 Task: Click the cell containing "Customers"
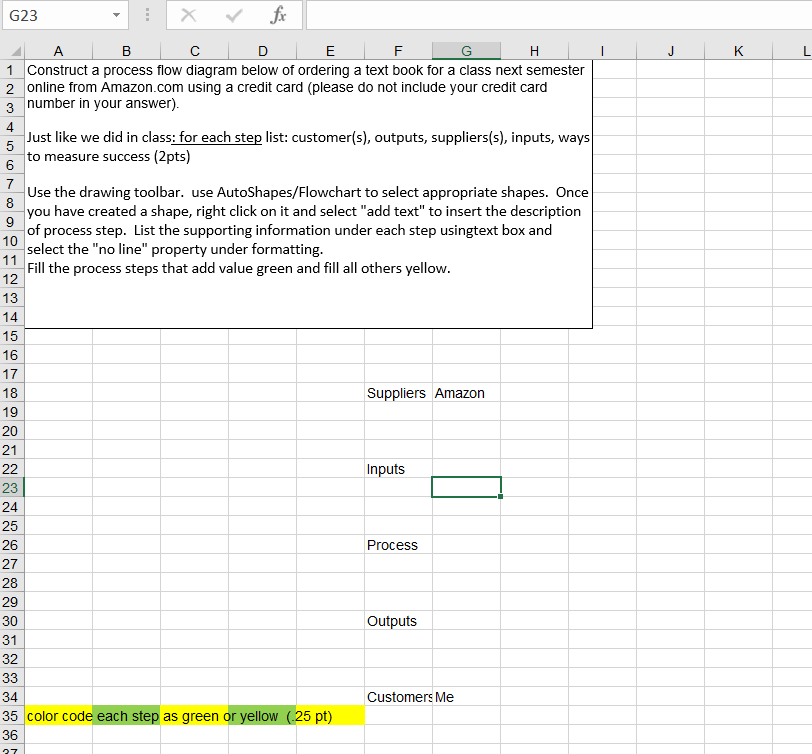[398, 697]
